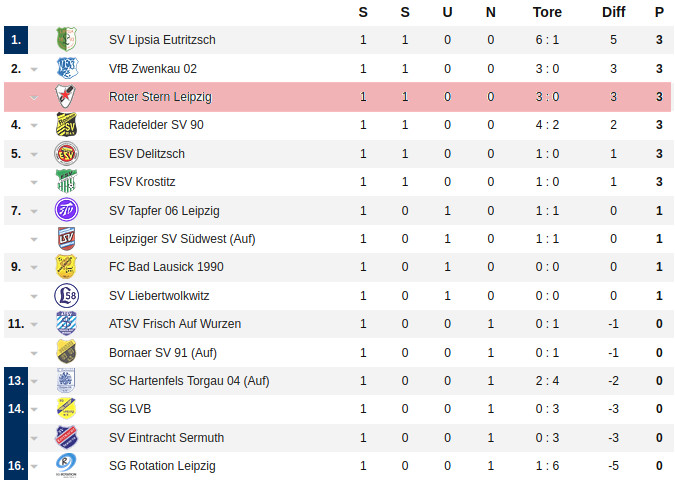Click the Diff column header
Screen dimensions: 675x484
point(613,13)
